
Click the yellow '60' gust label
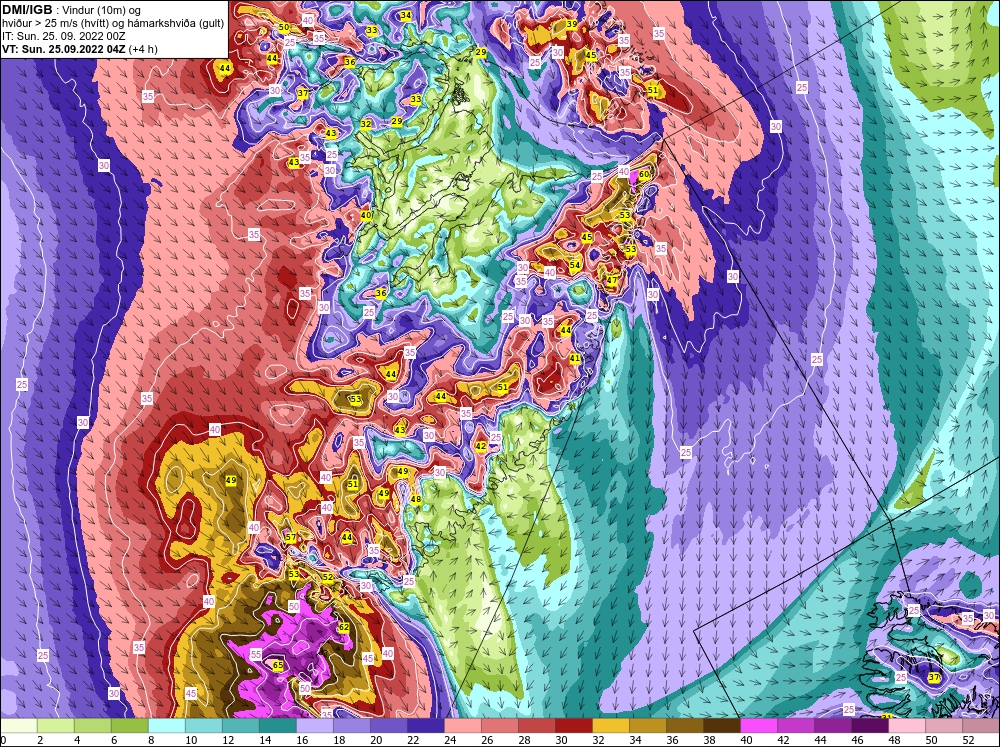pyautogui.click(x=644, y=174)
